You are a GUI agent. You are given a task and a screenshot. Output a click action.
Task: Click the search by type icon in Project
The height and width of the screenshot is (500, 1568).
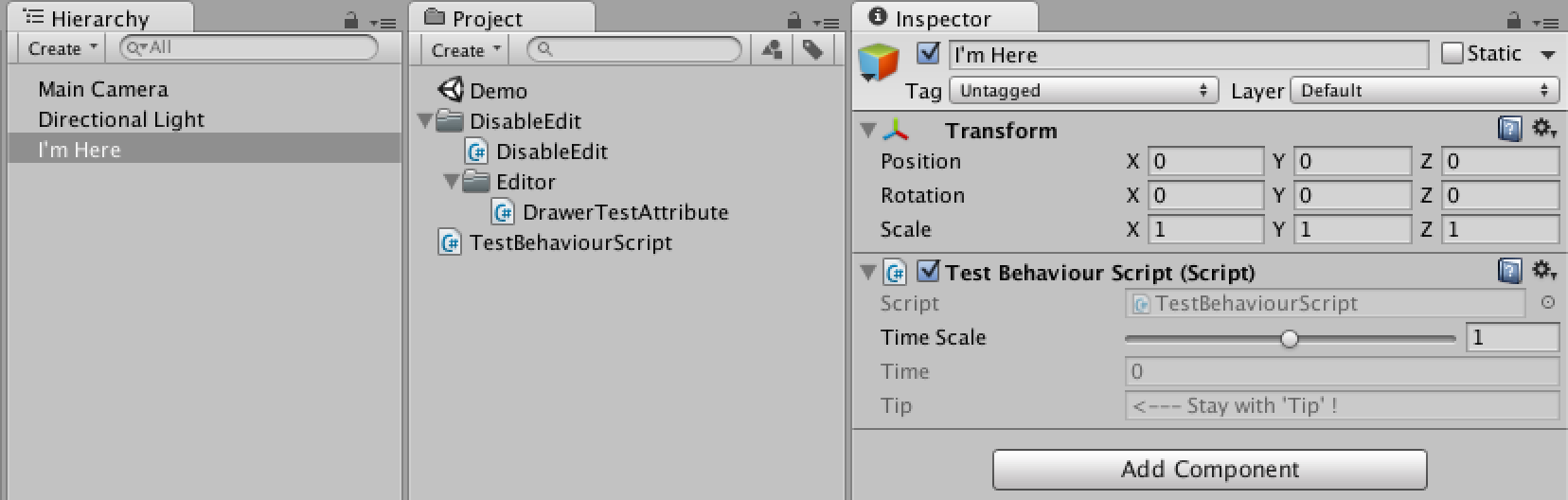point(773,50)
